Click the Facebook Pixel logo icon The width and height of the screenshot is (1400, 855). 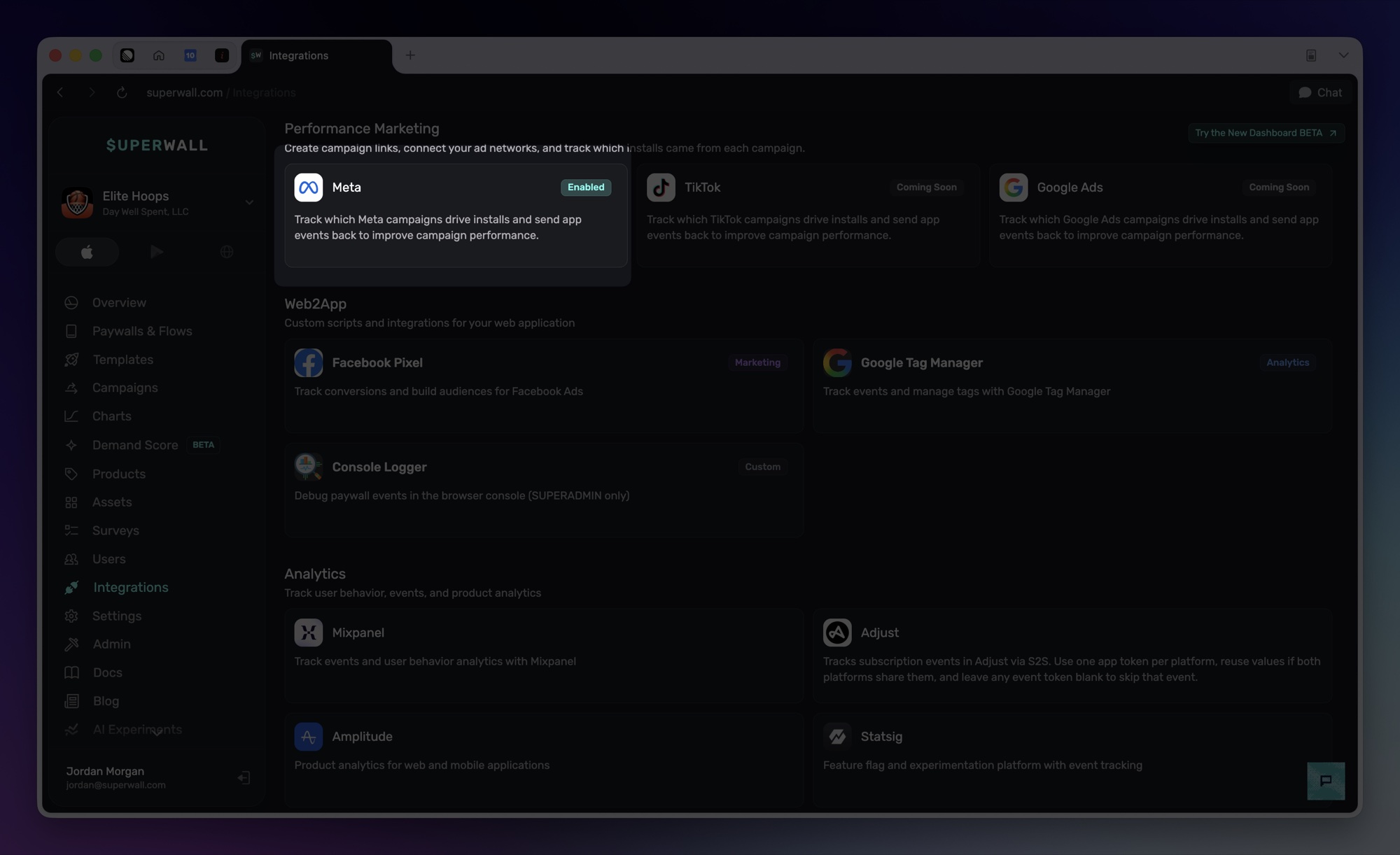pos(308,362)
